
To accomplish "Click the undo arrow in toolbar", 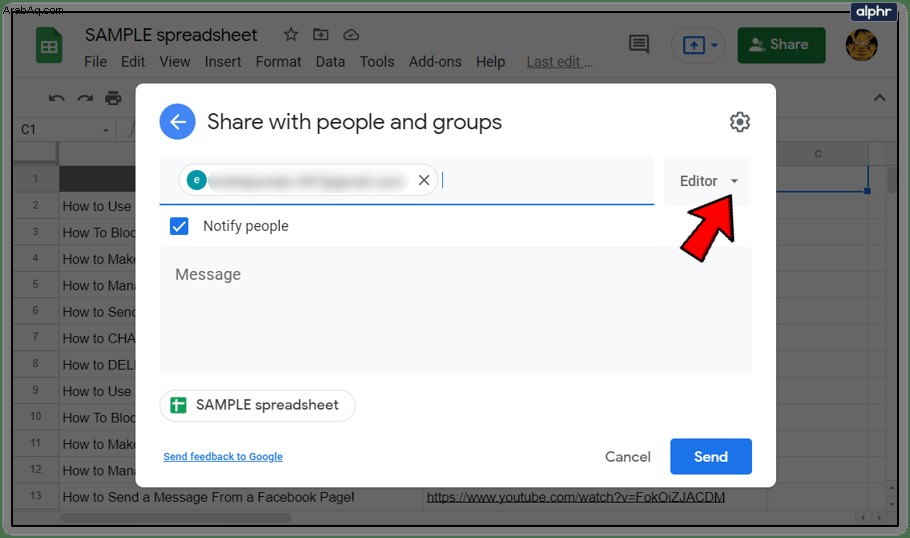I will [x=56, y=98].
